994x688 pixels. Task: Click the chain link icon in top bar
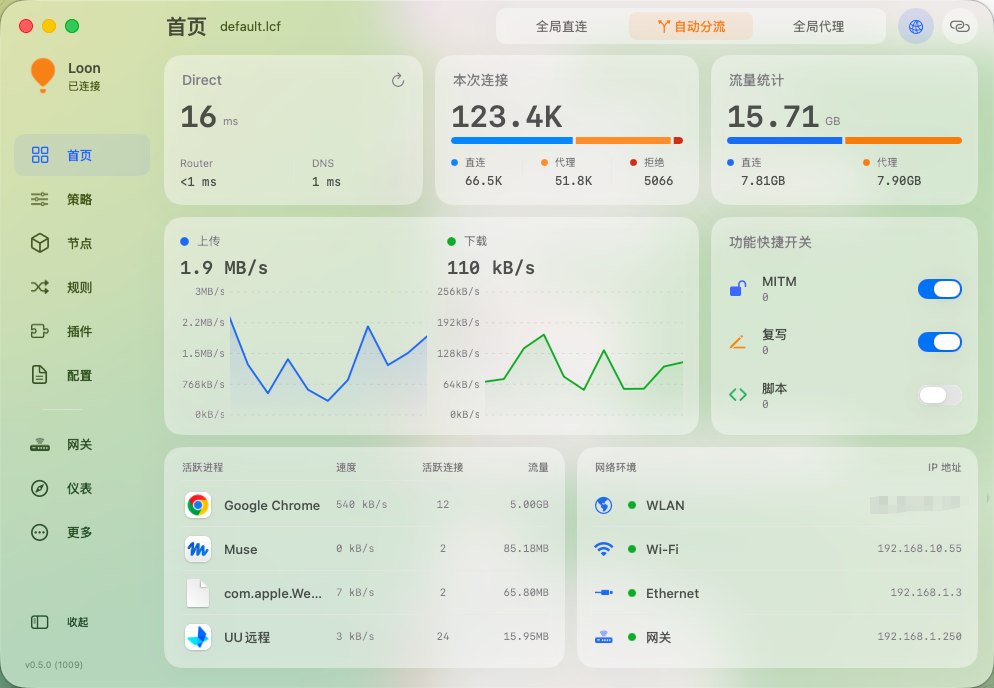point(960,27)
